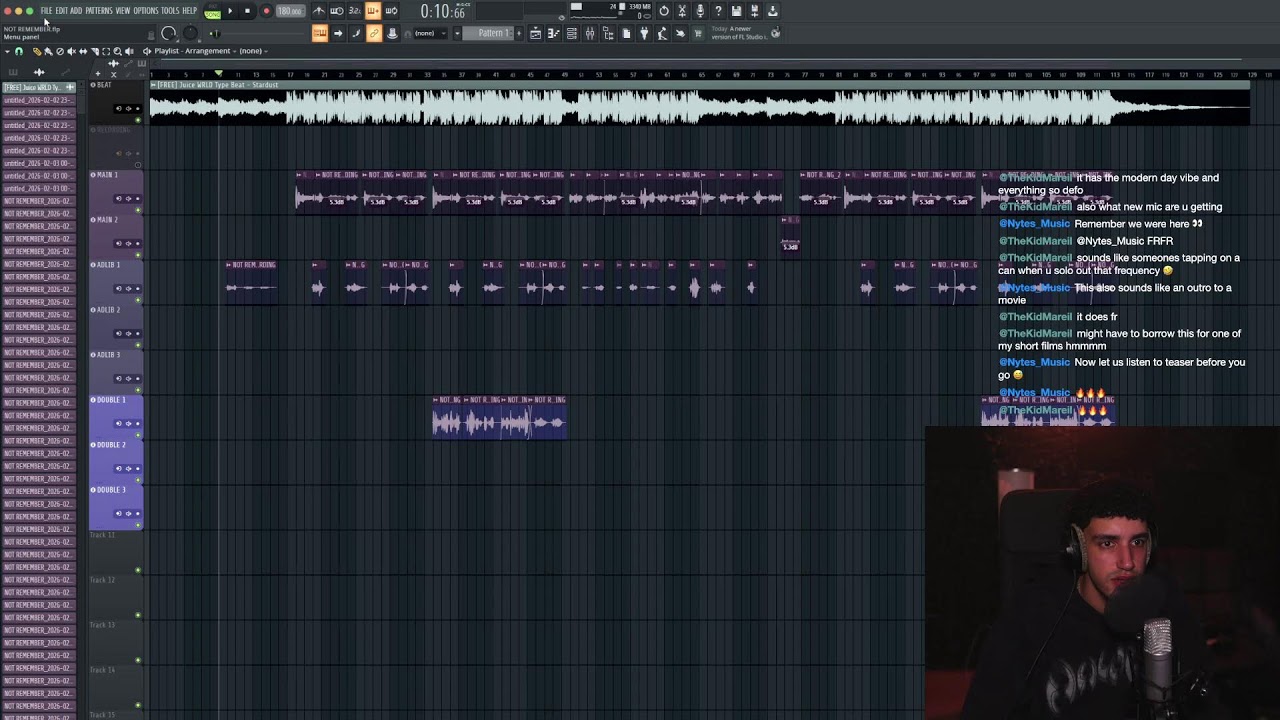Mute the DOUBLE 1 track via green LED

138,435
